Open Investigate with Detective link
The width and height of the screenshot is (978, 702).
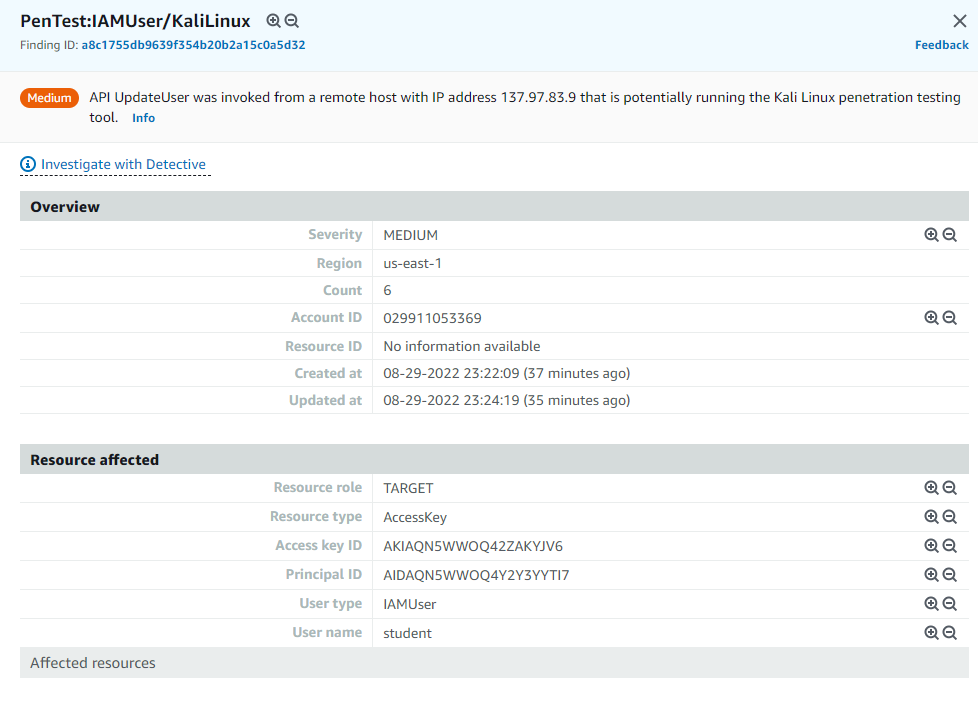[x=123, y=164]
